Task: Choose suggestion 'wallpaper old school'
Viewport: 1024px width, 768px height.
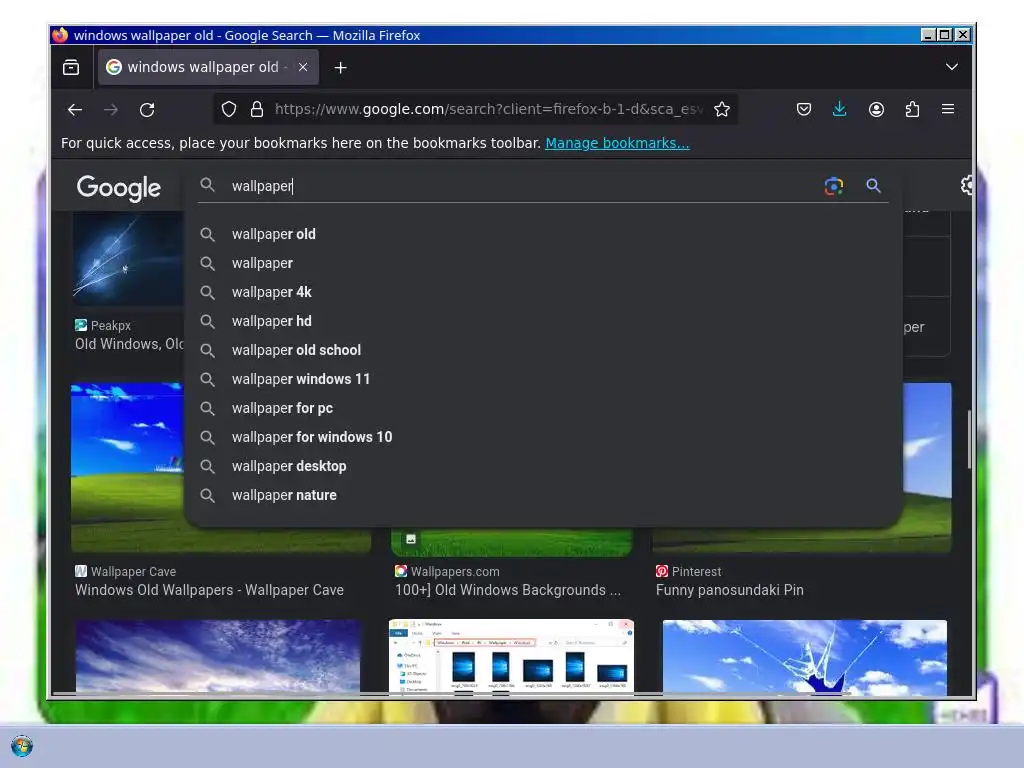Action: pyautogui.click(x=543, y=350)
